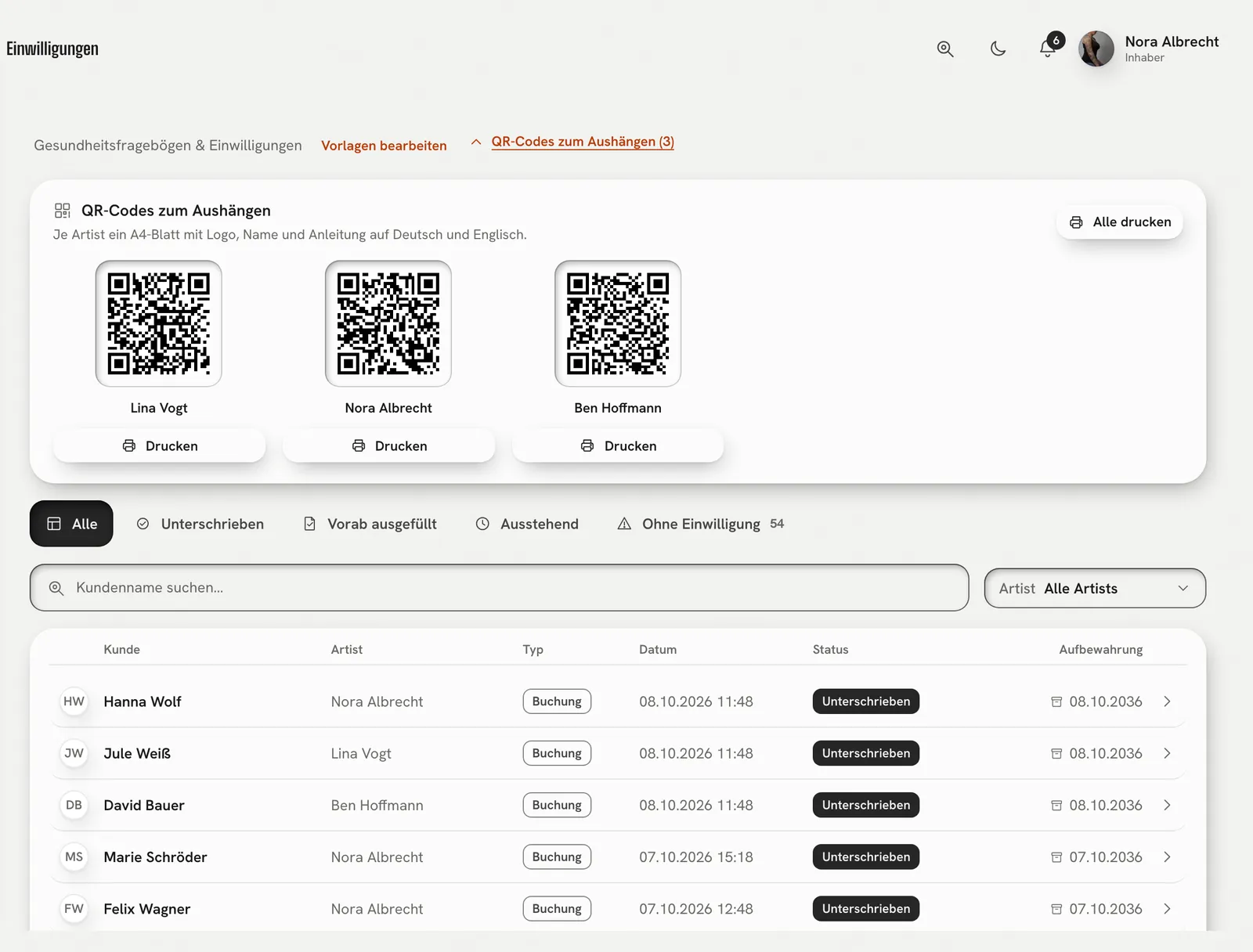
Task: Show Ohne Einwilligung entries tab
Action: click(700, 524)
